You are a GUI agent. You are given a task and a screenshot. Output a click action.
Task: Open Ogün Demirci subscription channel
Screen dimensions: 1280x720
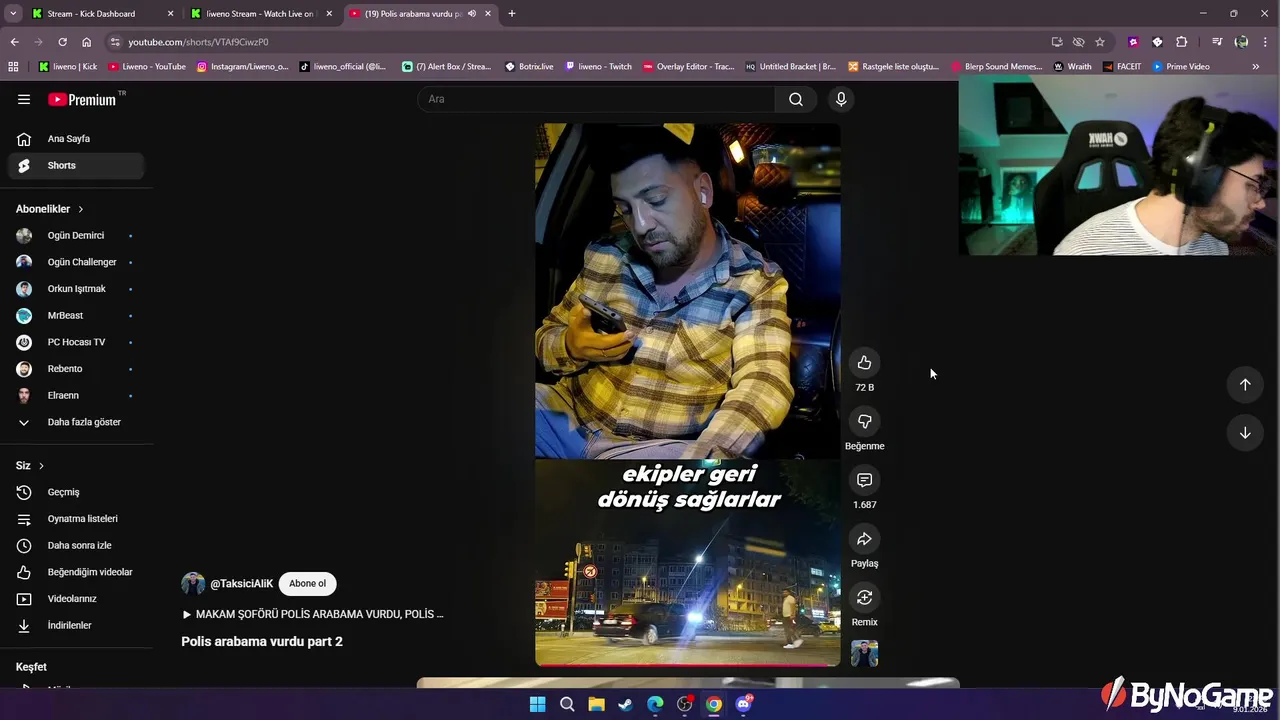[76, 236]
